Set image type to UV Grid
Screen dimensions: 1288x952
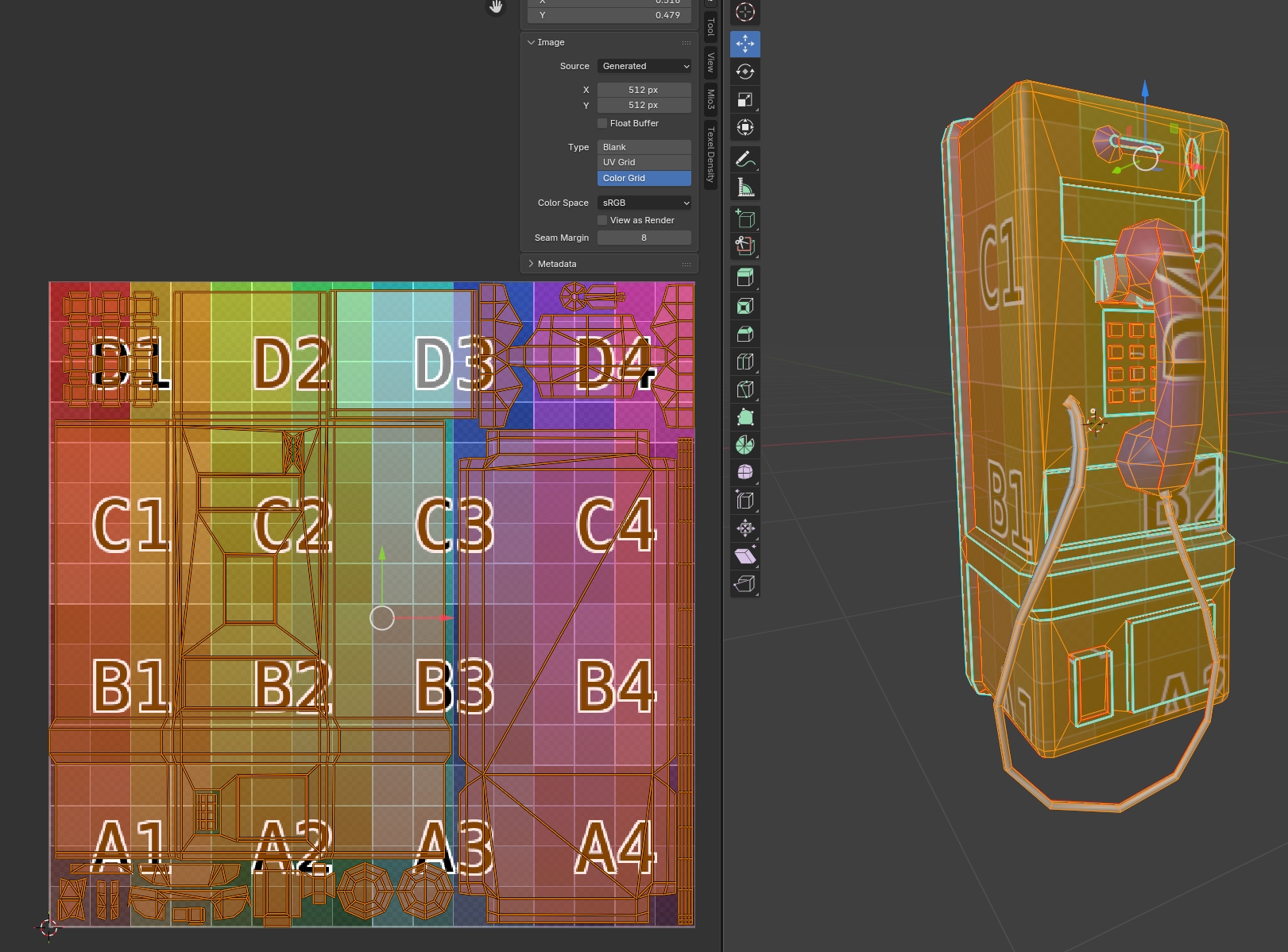tap(644, 162)
